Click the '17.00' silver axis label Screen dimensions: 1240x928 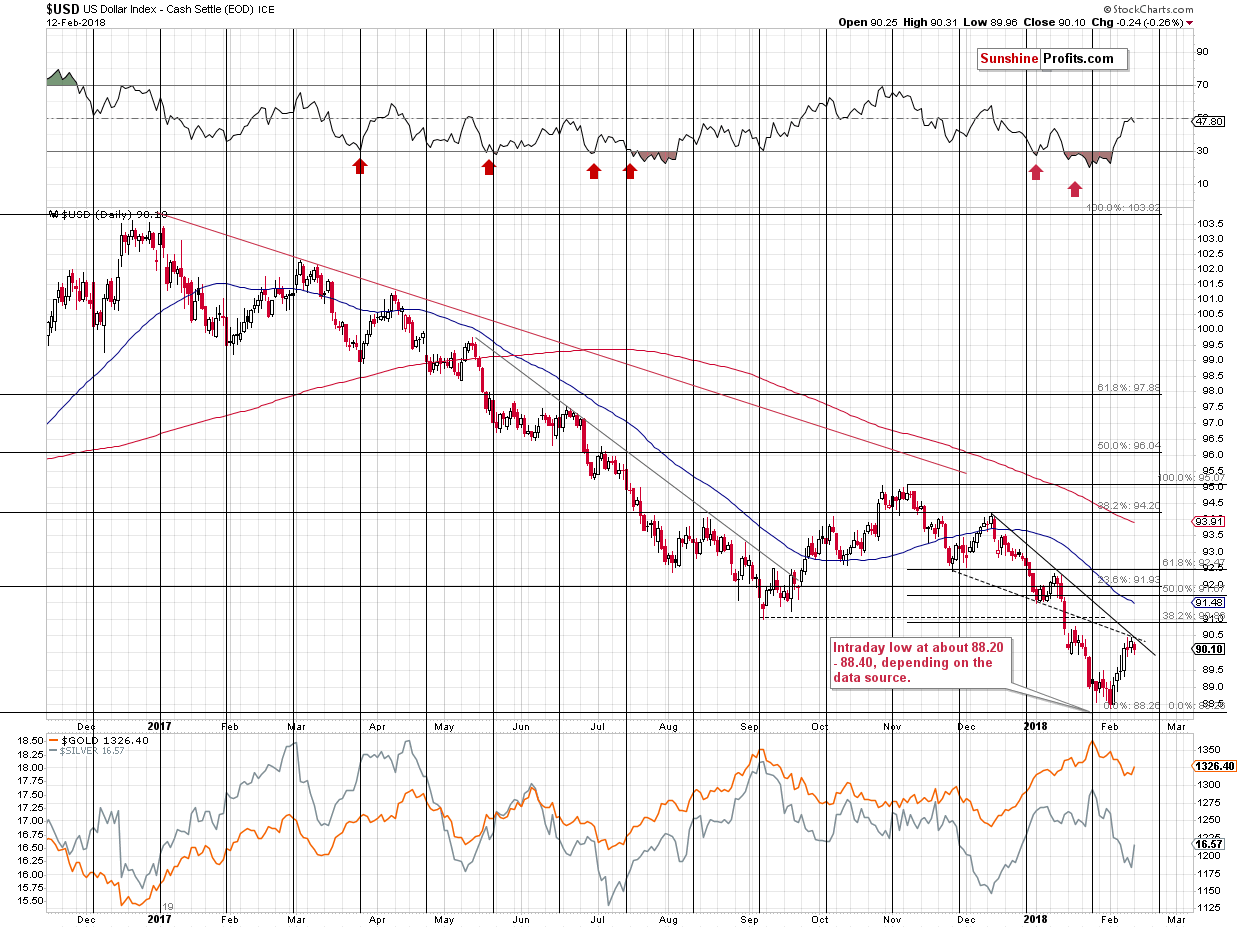[29, 821]
